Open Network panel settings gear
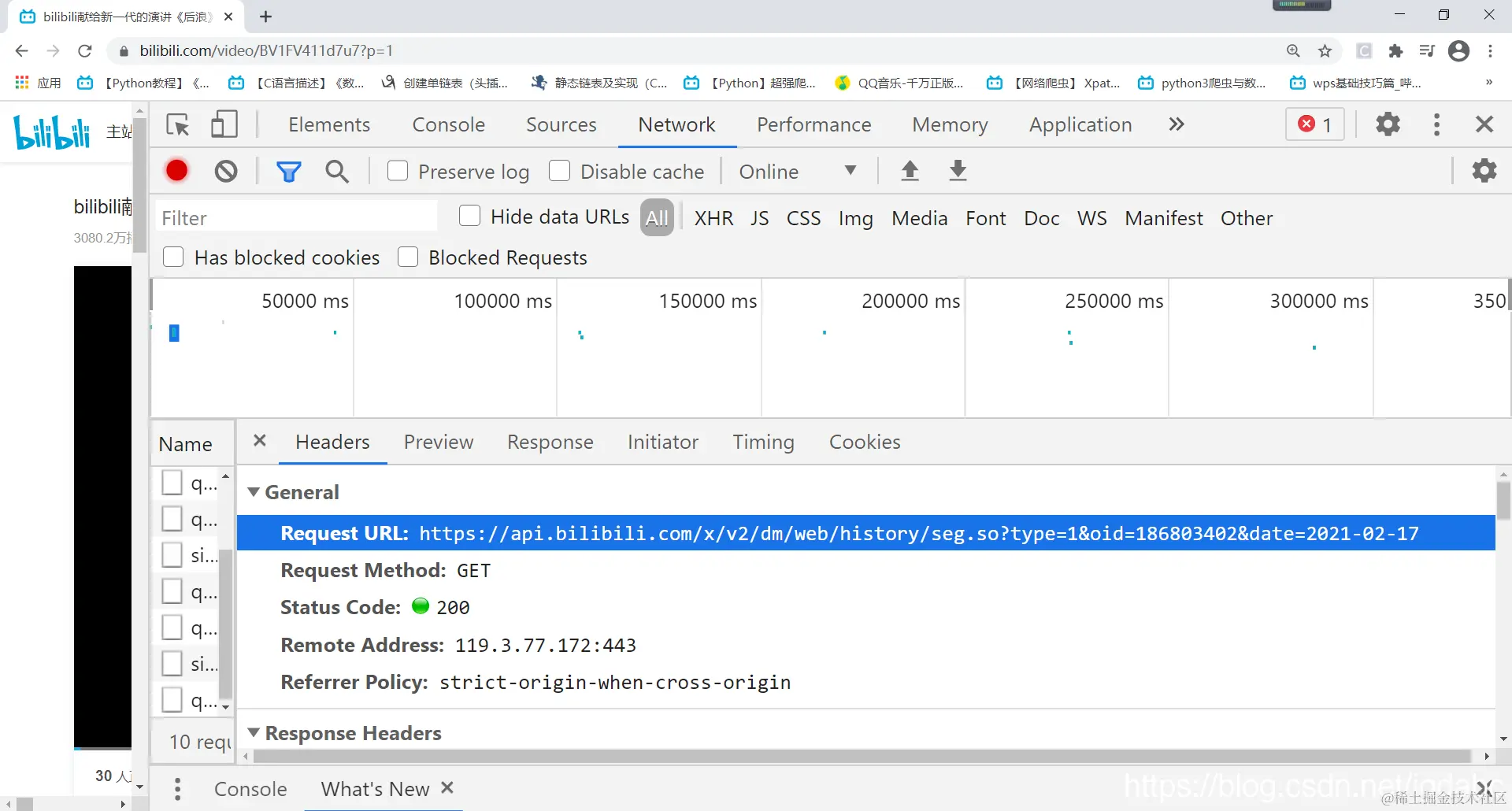This screenshot has width=1512, height=811. pyautogui.click(x=1484, y=170)
